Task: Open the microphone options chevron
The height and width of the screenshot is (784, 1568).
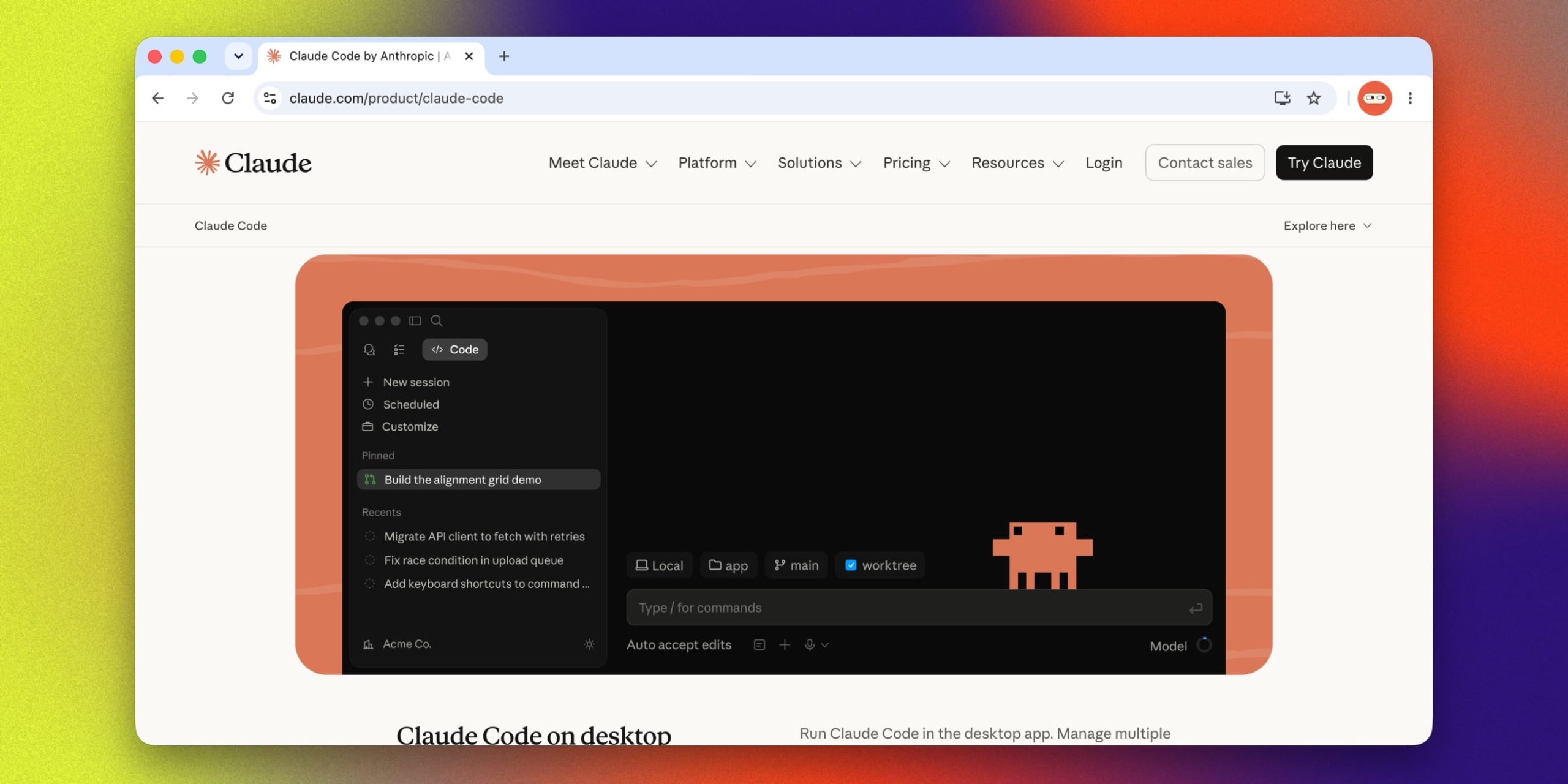Action: coord(825,645)
